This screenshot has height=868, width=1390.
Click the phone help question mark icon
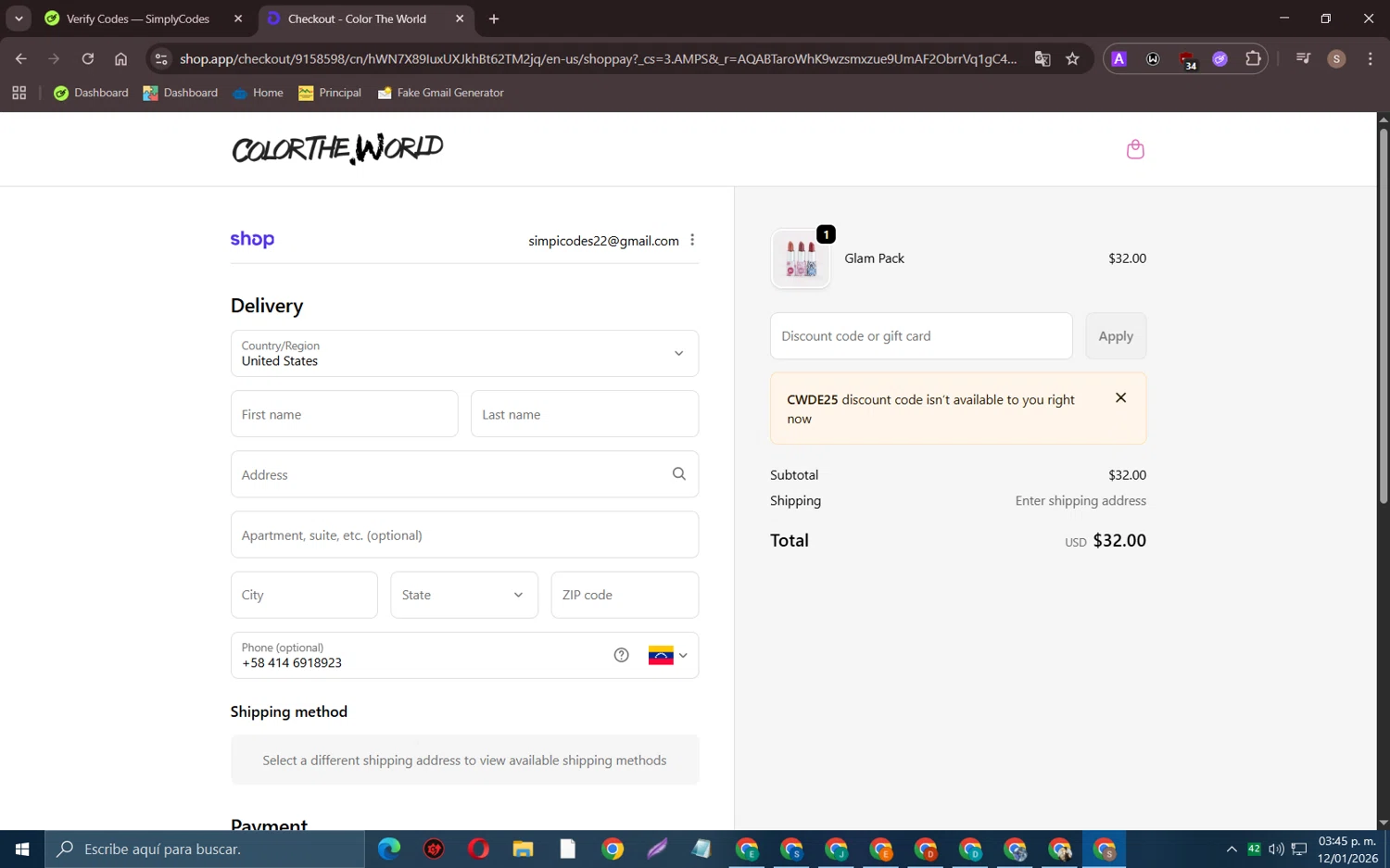coord(621,655)
